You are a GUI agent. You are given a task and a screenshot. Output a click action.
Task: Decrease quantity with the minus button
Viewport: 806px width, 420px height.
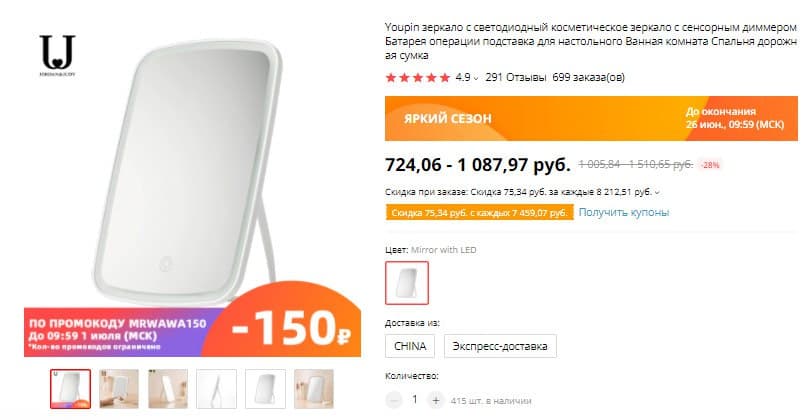point(394,400)
